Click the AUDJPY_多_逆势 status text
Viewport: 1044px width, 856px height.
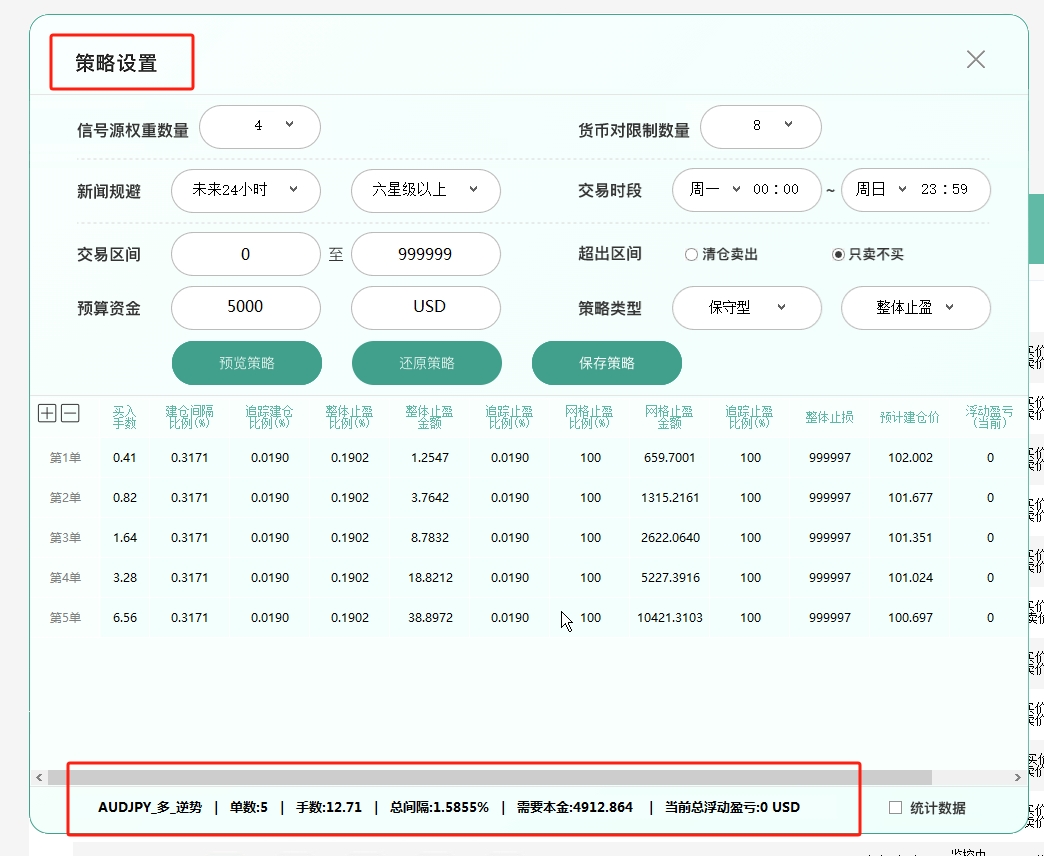pyautogui.click(x=150, y=807)
